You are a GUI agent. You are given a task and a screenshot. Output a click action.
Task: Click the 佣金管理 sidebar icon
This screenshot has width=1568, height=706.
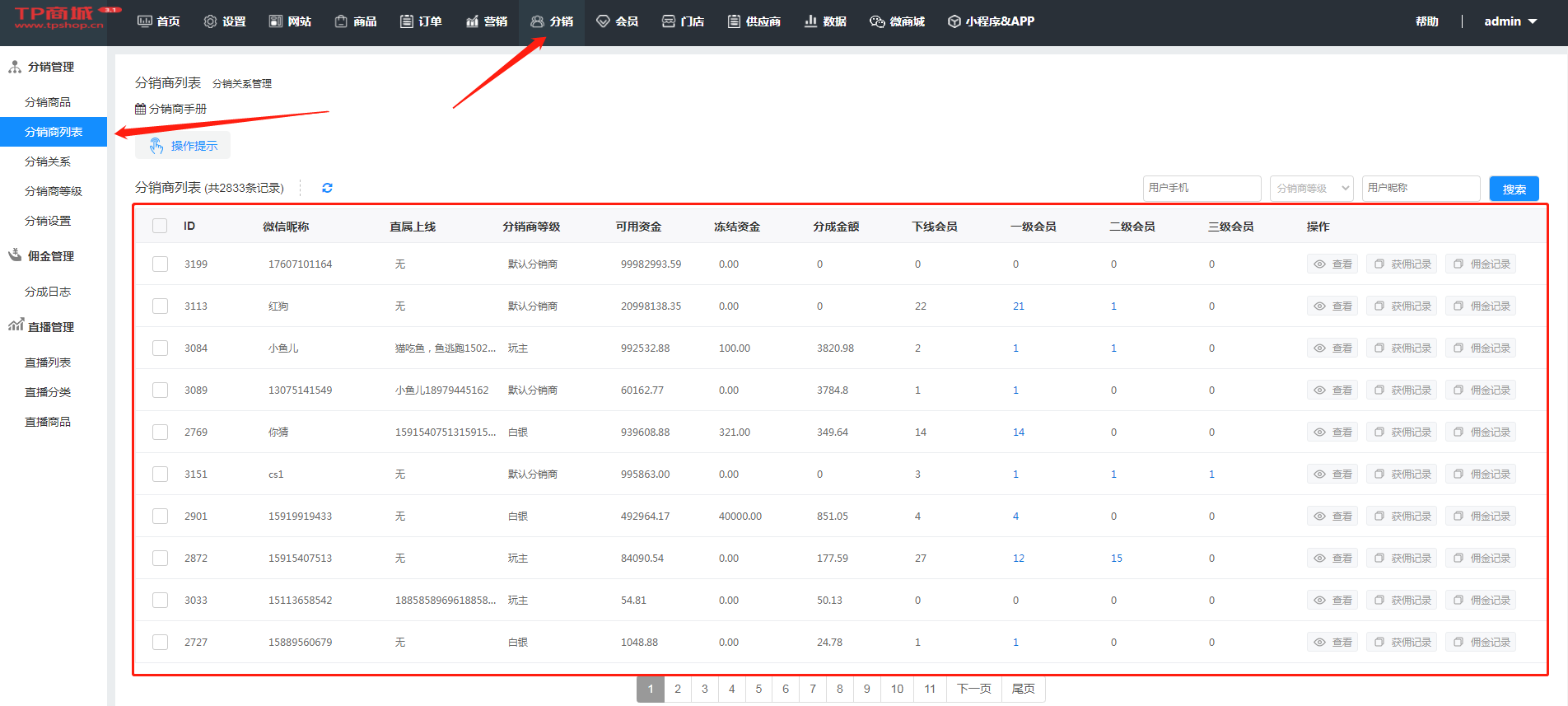15,255
